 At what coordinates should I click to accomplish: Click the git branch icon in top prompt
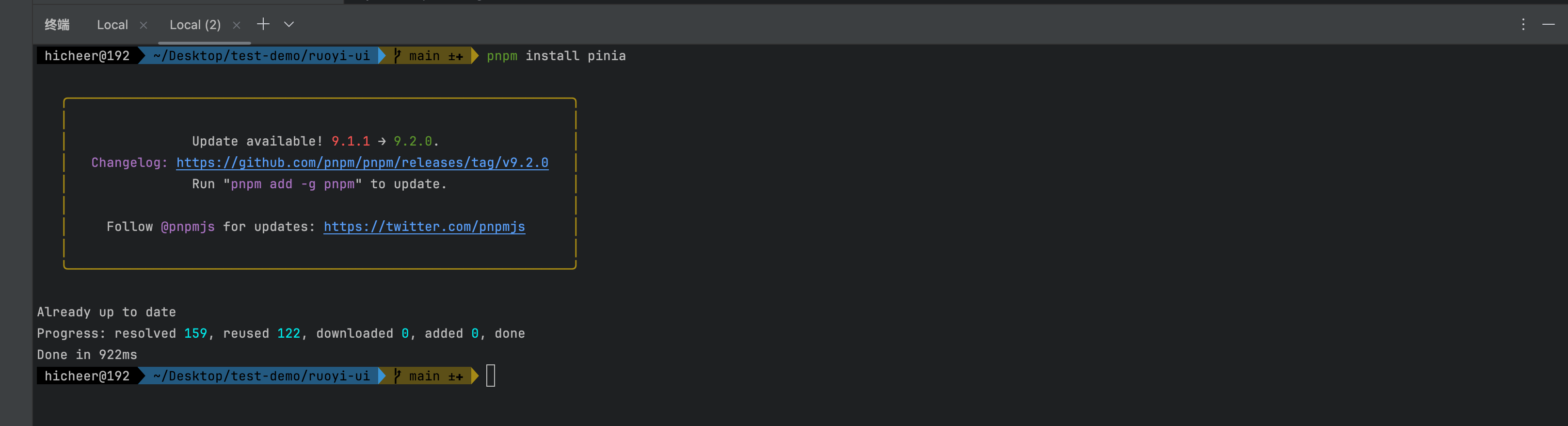(x=397, y=56)
